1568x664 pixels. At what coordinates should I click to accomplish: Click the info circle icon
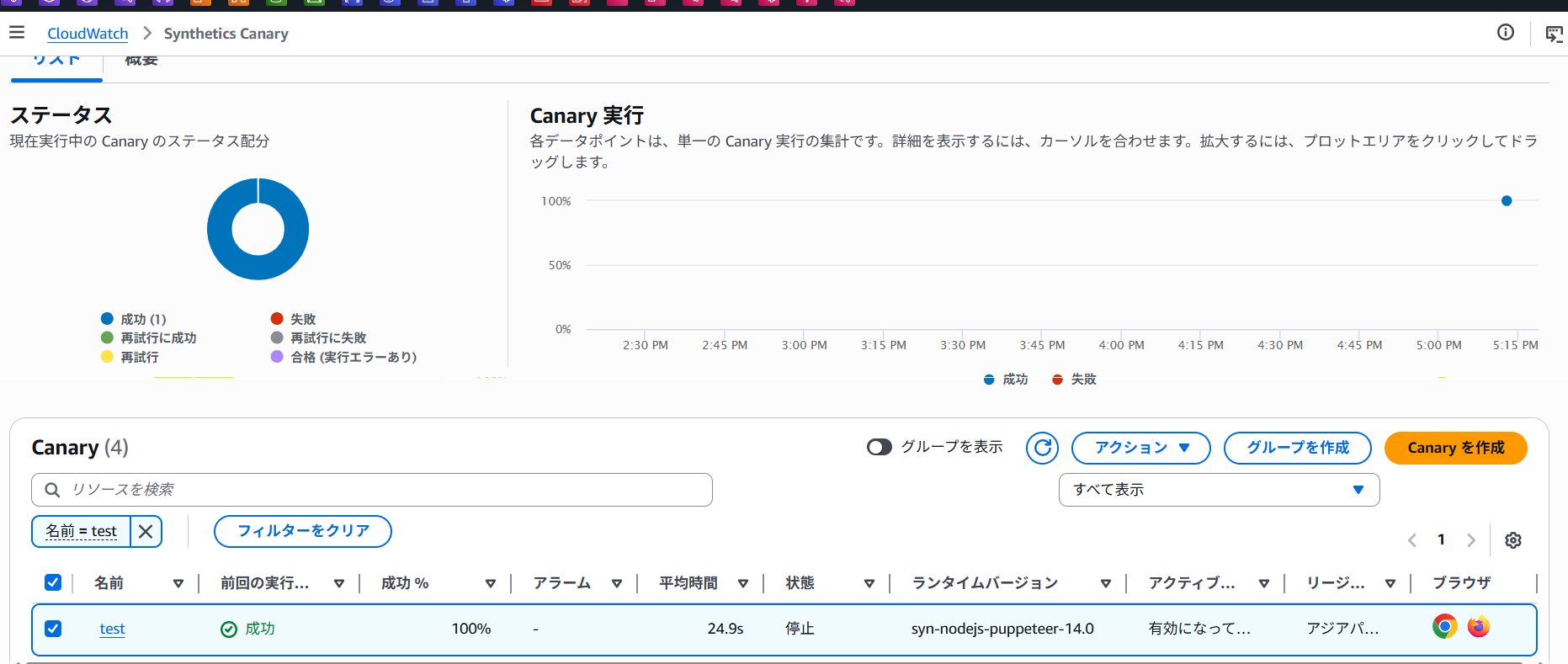coord(1505,33)
